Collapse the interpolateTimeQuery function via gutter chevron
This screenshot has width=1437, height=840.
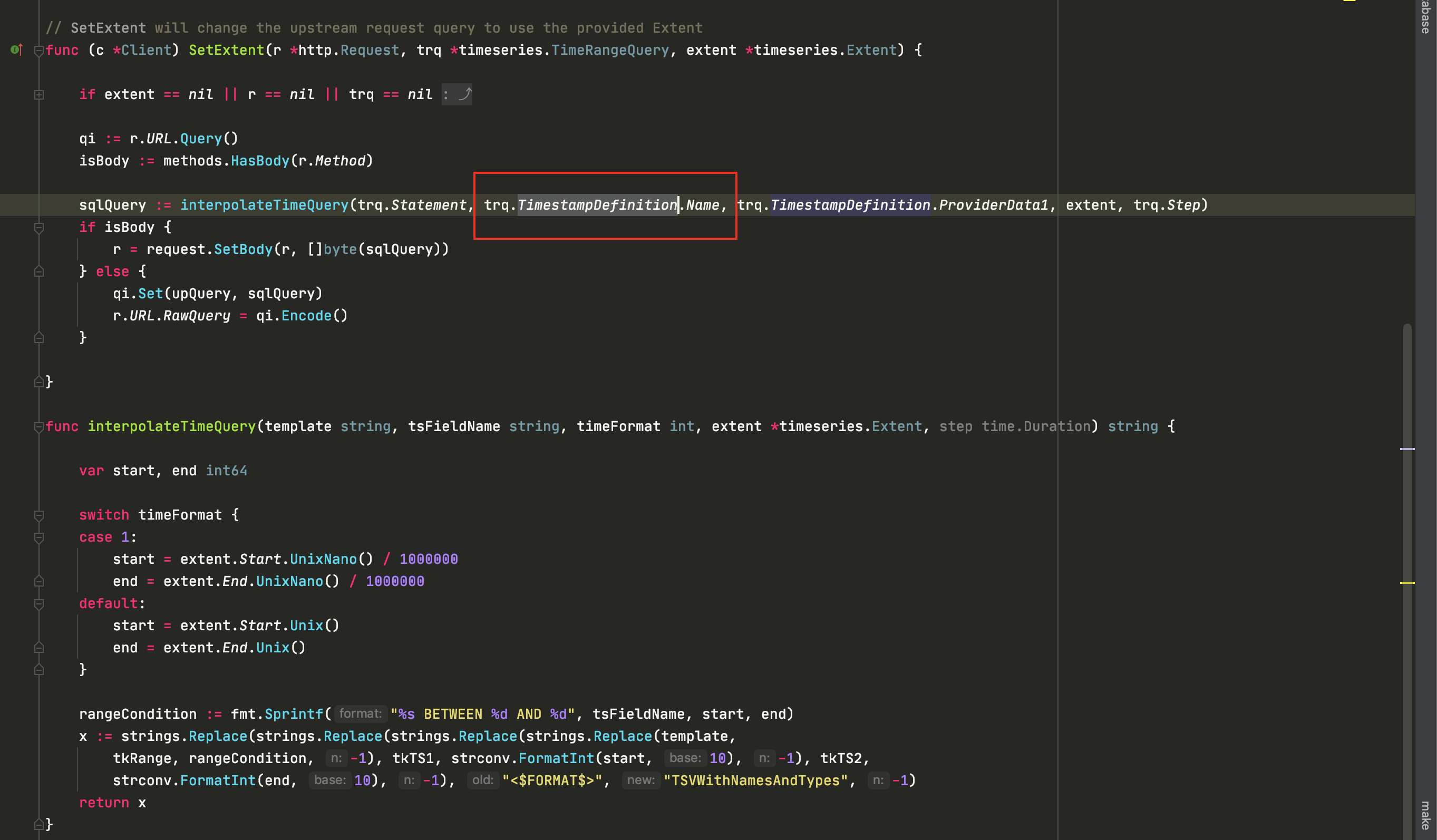click(39, 426)
